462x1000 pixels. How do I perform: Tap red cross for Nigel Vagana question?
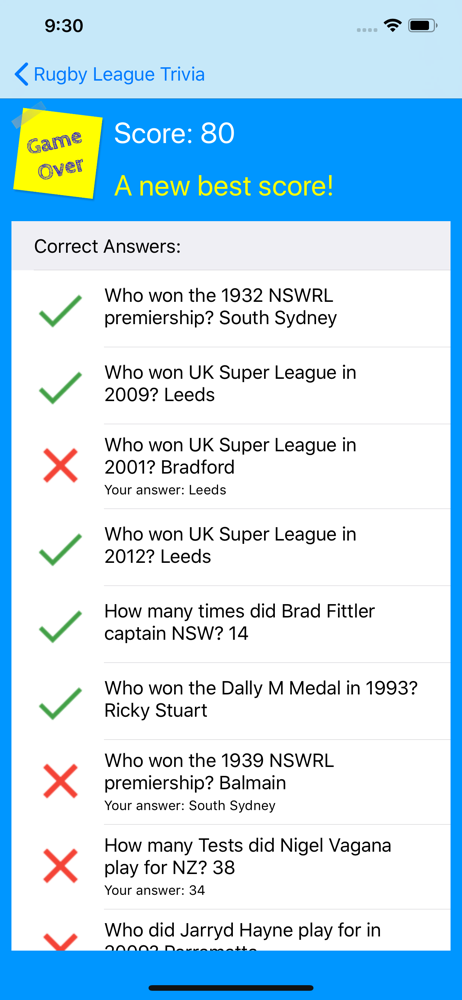(60, 866)
